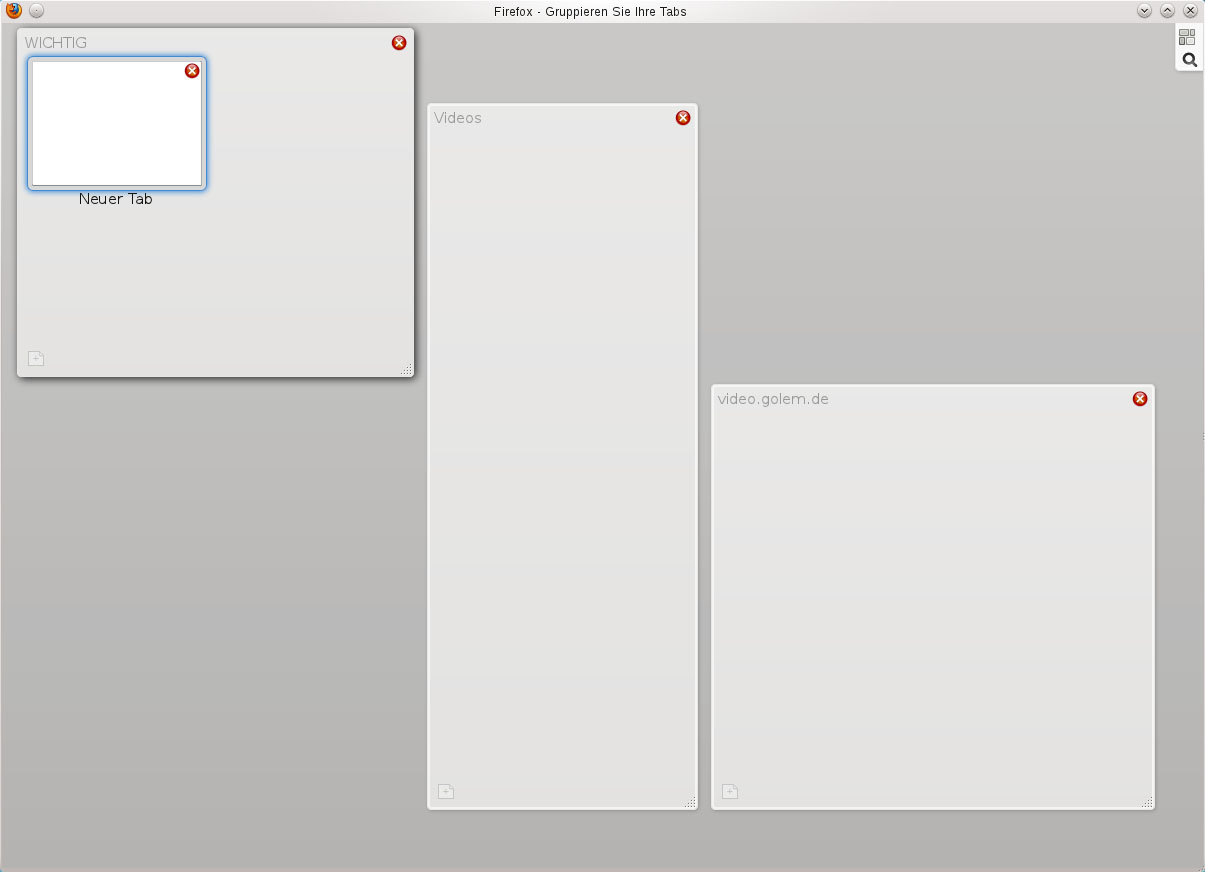Close the Videos tab group
This screenshot has height=872, width=1205.
[x=683, y=118]
